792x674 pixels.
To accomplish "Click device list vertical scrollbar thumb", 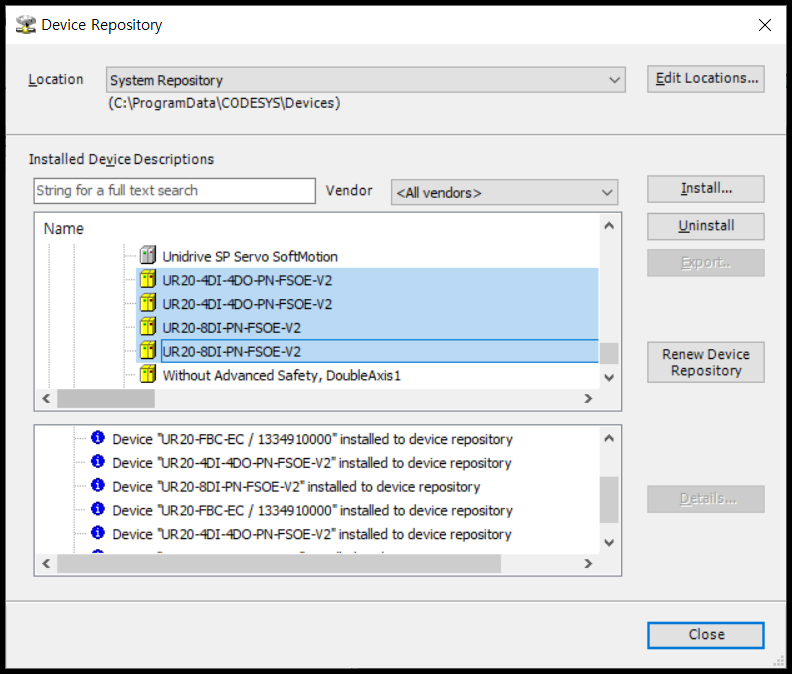I will (x=609, y=353).
